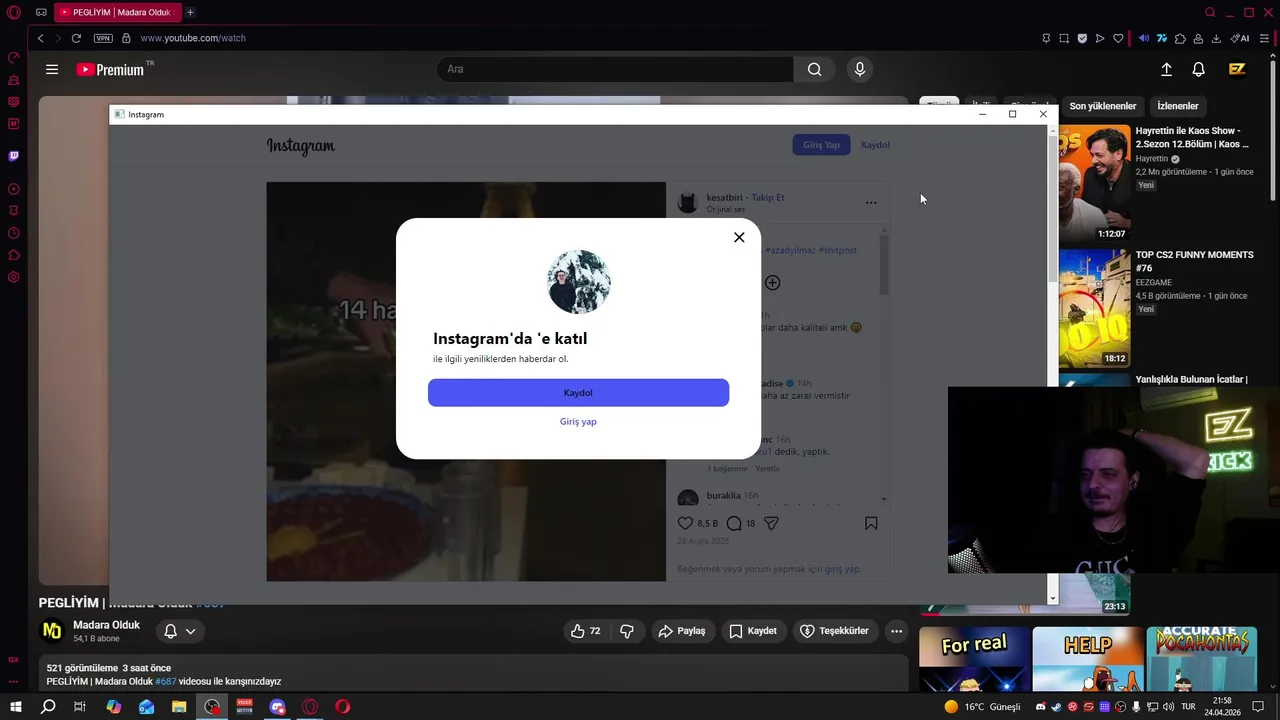The image size is (1280, 720).
Task: Click Kaydol link in Instagram header
Action: pyautogui.click(x=875, y=145)
